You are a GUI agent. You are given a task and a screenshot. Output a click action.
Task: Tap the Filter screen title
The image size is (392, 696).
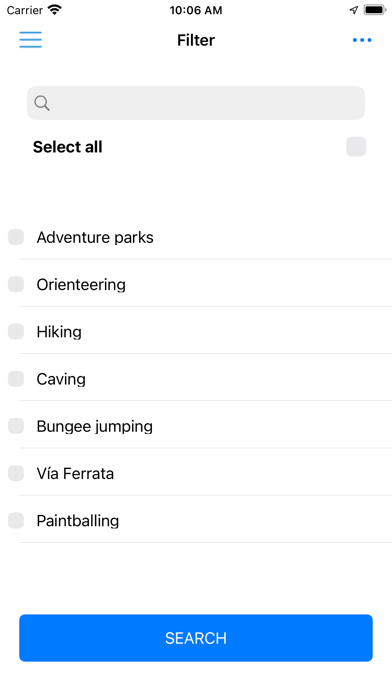(196, 40)
